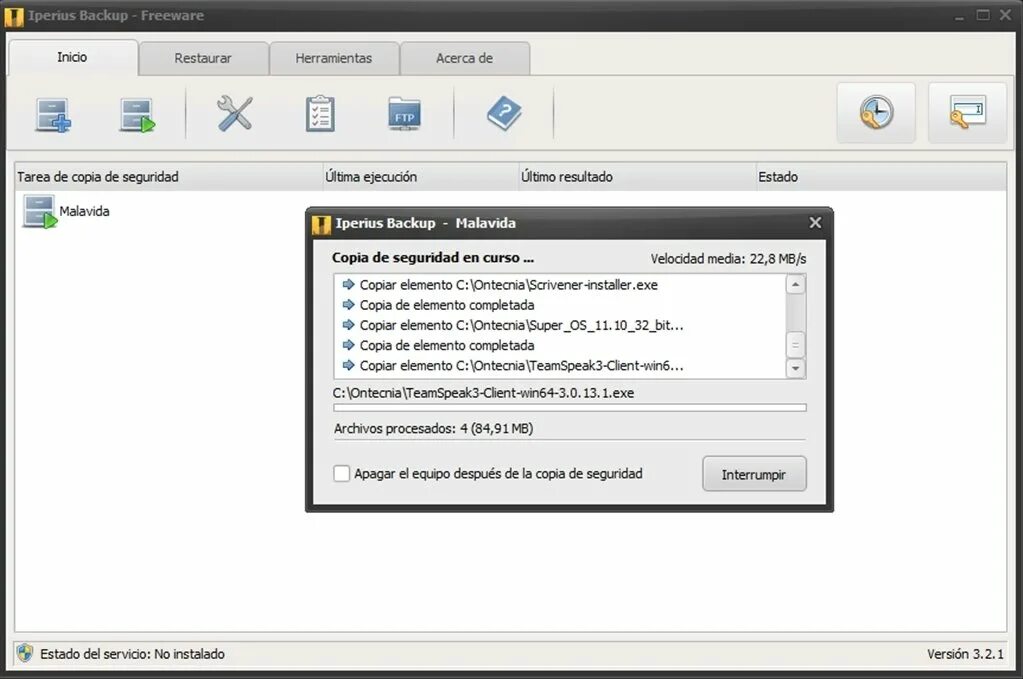
Task: Sort by Tarea de copia de seguridad column
Action: tap(169, 177)
